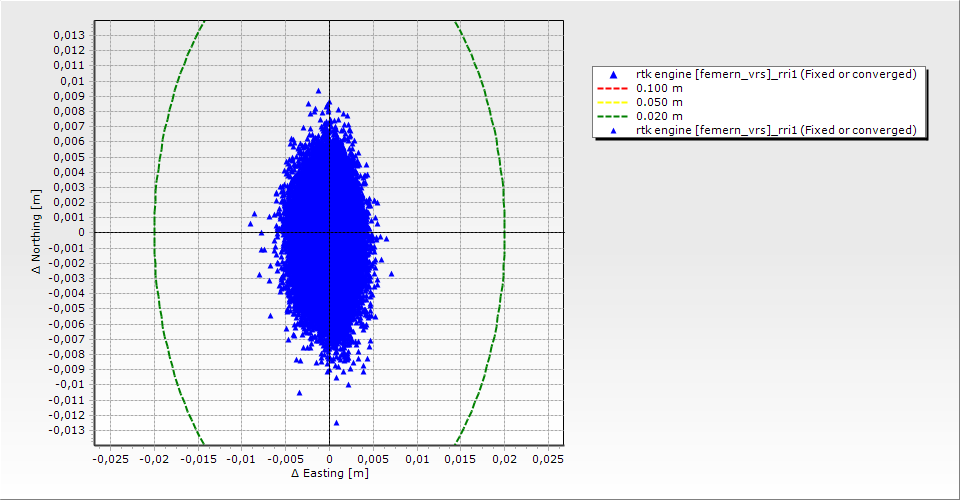Select the 0.020 m legend label
960x500 pixels.
[x=659, y=116]
